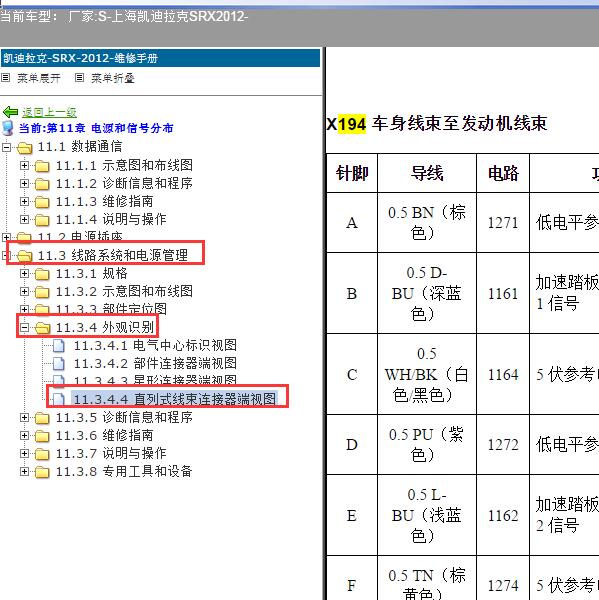Expand 11.3.2 示意图和布线图 node

24,292
